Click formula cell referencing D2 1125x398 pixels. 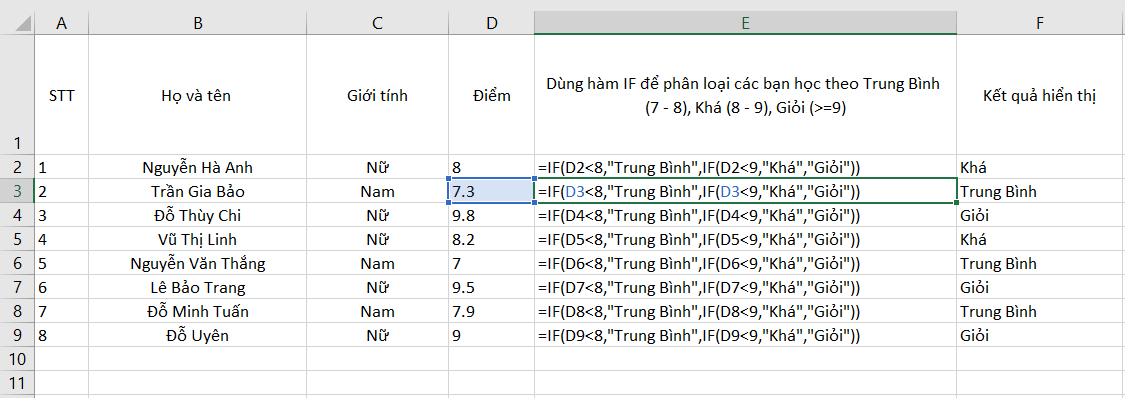[x=745, y=167]
